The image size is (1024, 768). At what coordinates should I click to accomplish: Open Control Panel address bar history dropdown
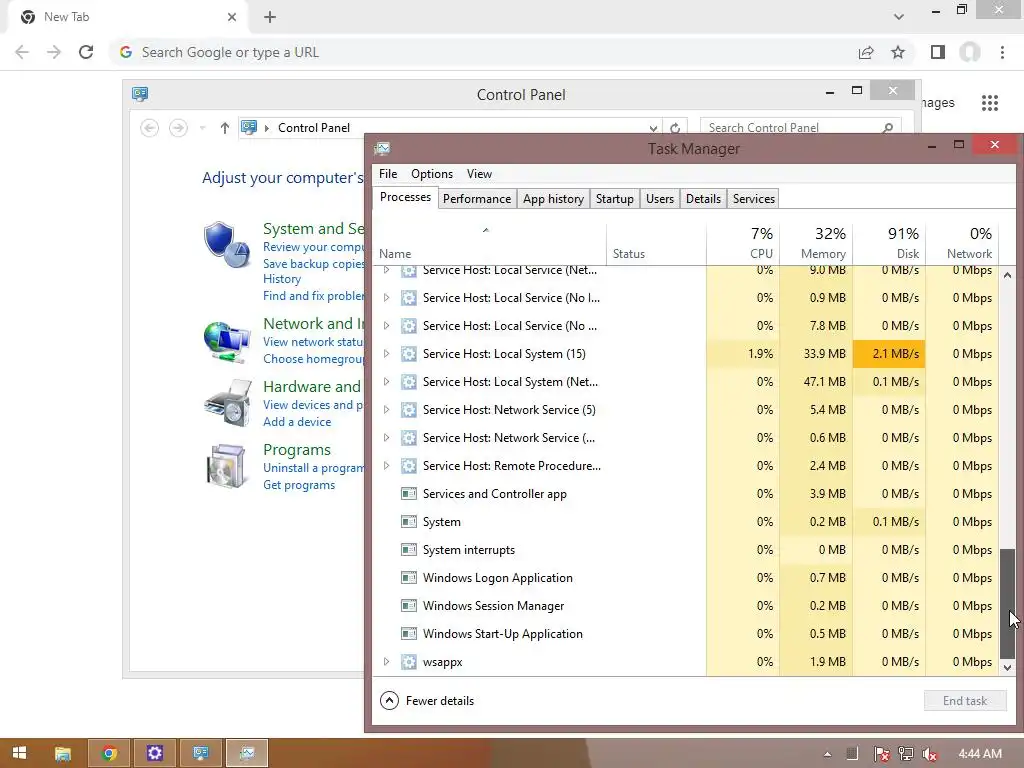point(653,128)
